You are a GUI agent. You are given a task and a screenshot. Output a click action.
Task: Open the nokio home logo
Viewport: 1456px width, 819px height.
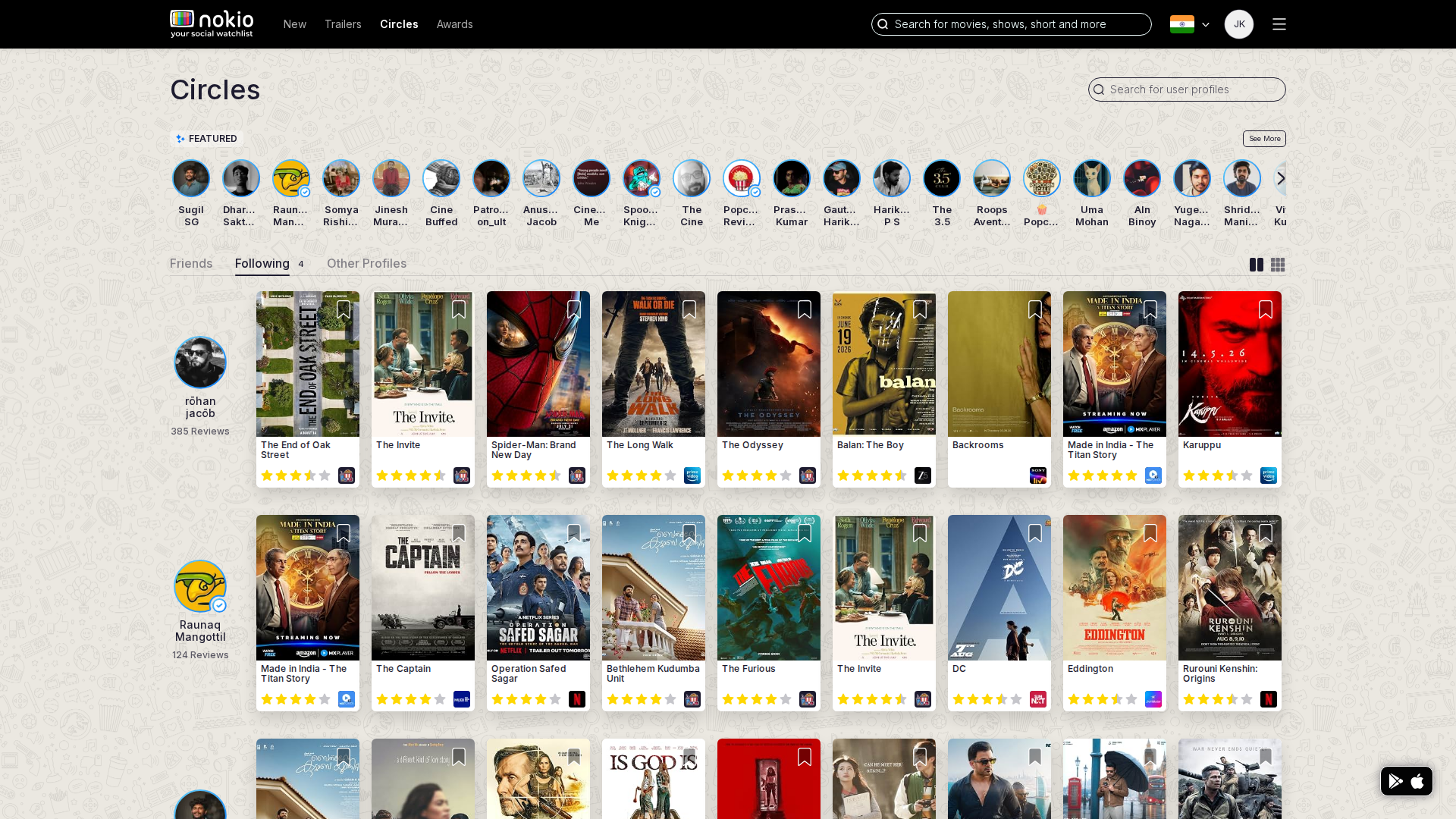pyautogui.click(x=212, y=24)
